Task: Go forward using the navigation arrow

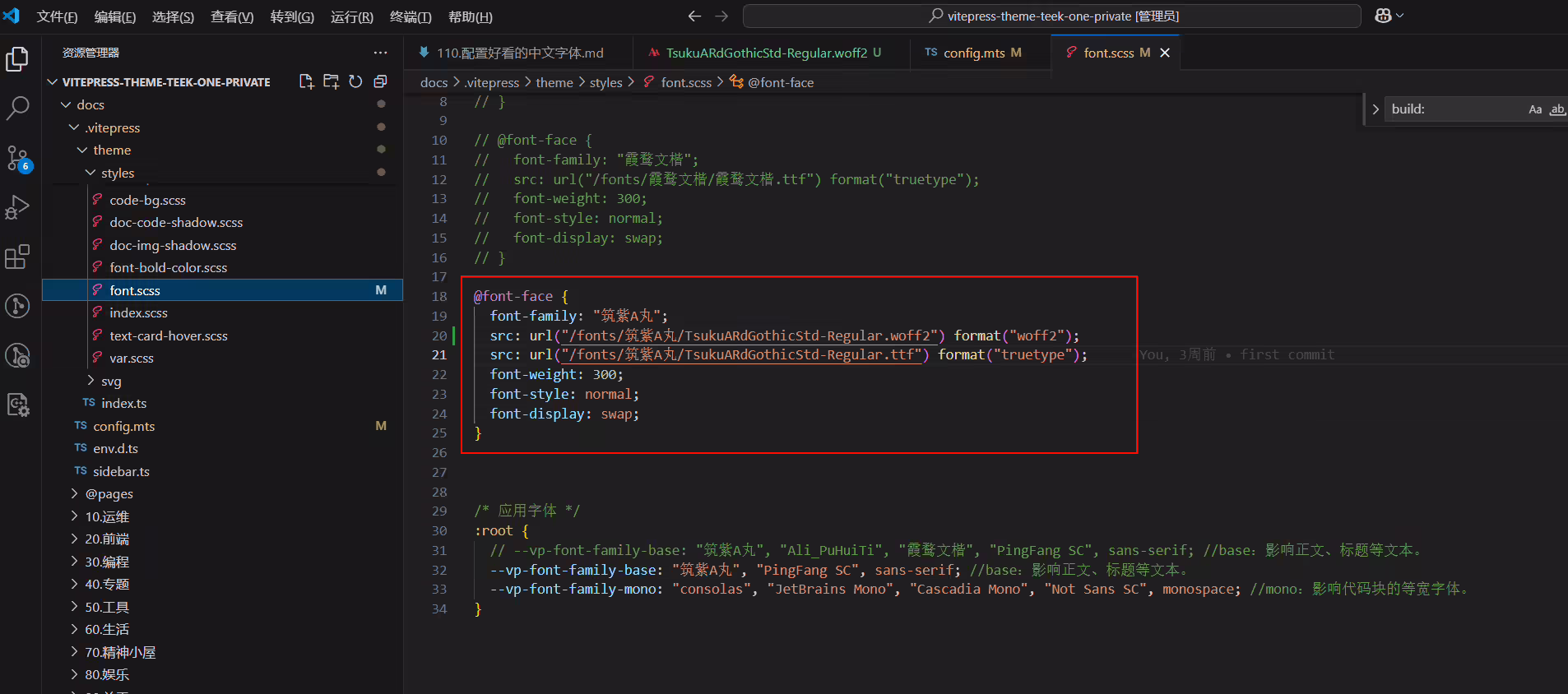Action: tap(721, 16)
